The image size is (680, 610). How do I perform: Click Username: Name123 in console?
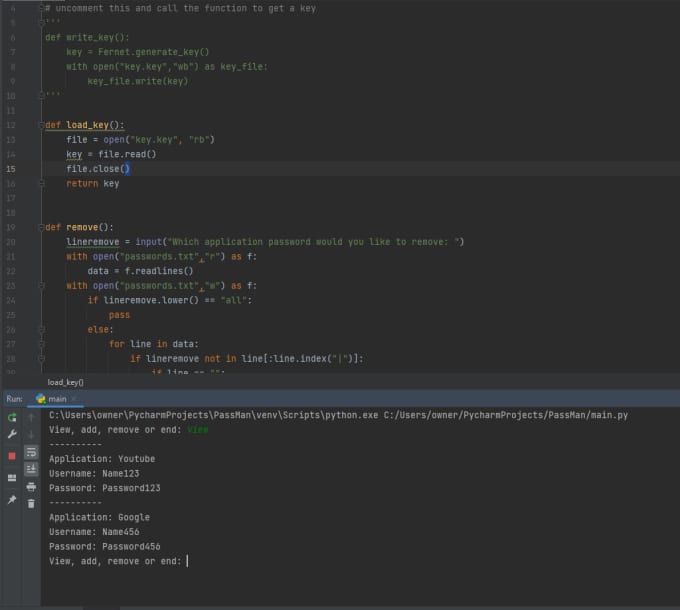(x=94, y=473)
